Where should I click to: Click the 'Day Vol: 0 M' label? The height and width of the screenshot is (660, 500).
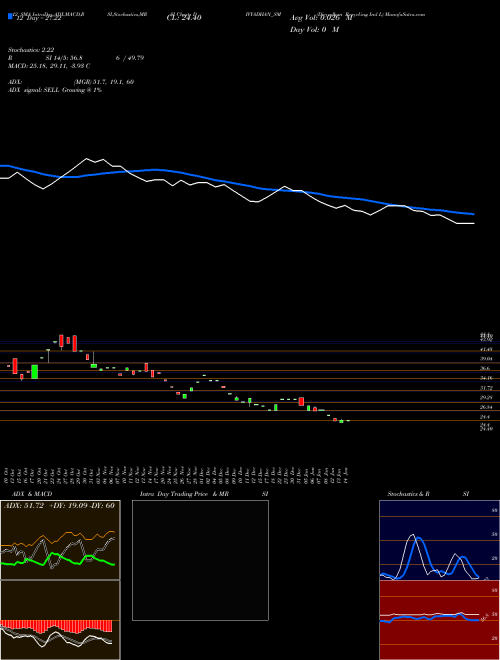[314, 29]
